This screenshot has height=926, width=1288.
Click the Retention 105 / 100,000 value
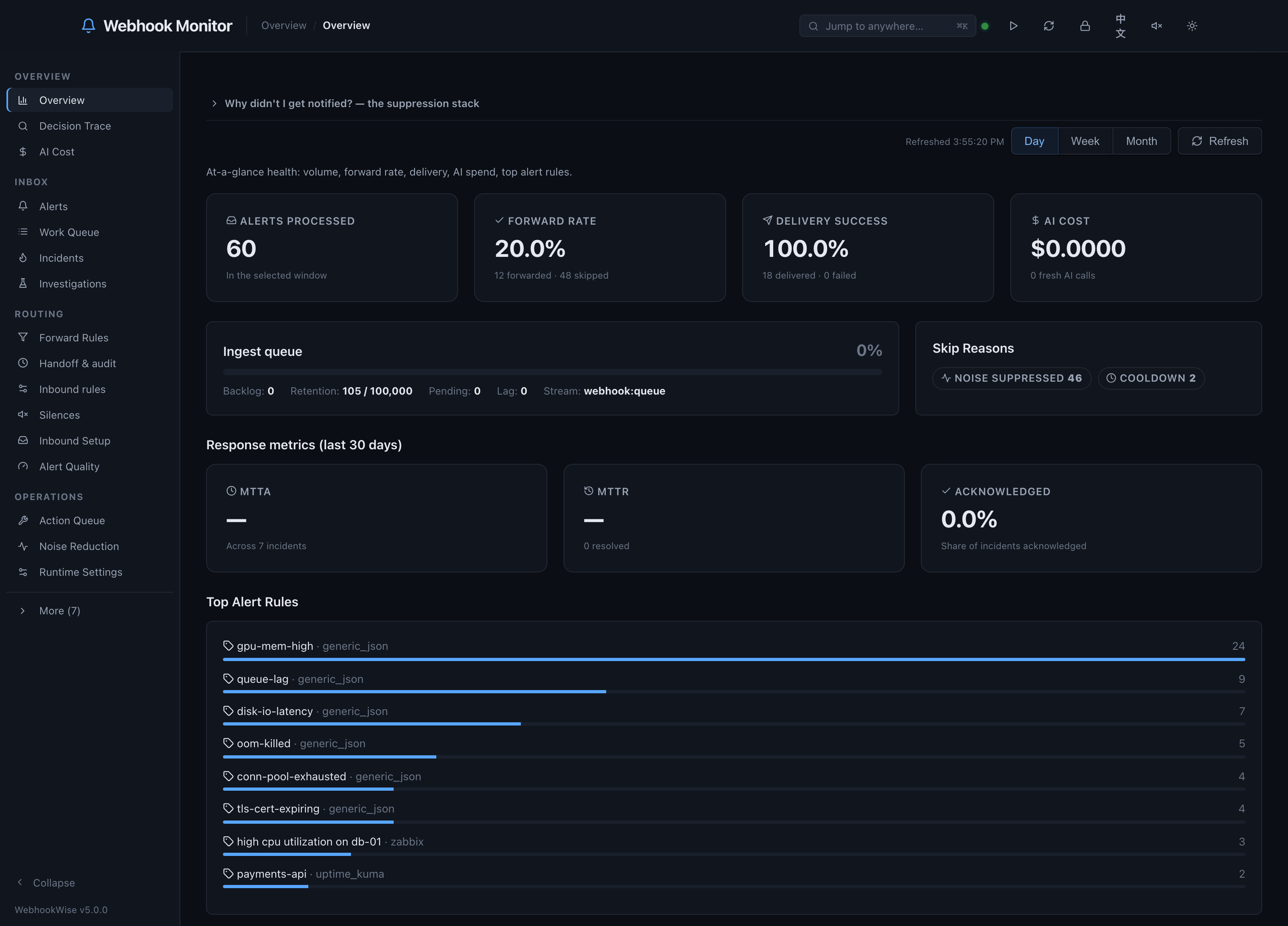click(378, 391)
